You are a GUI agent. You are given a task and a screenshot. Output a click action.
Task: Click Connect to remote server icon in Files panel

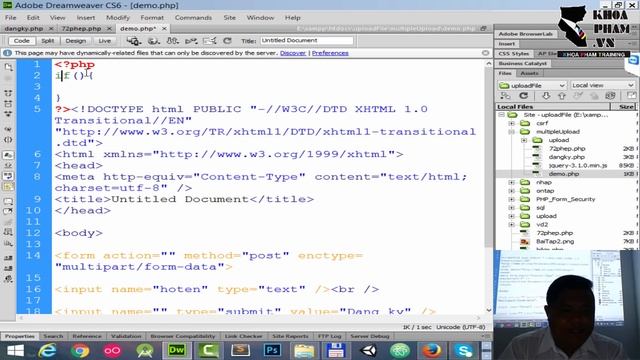[x=505, y=96]
